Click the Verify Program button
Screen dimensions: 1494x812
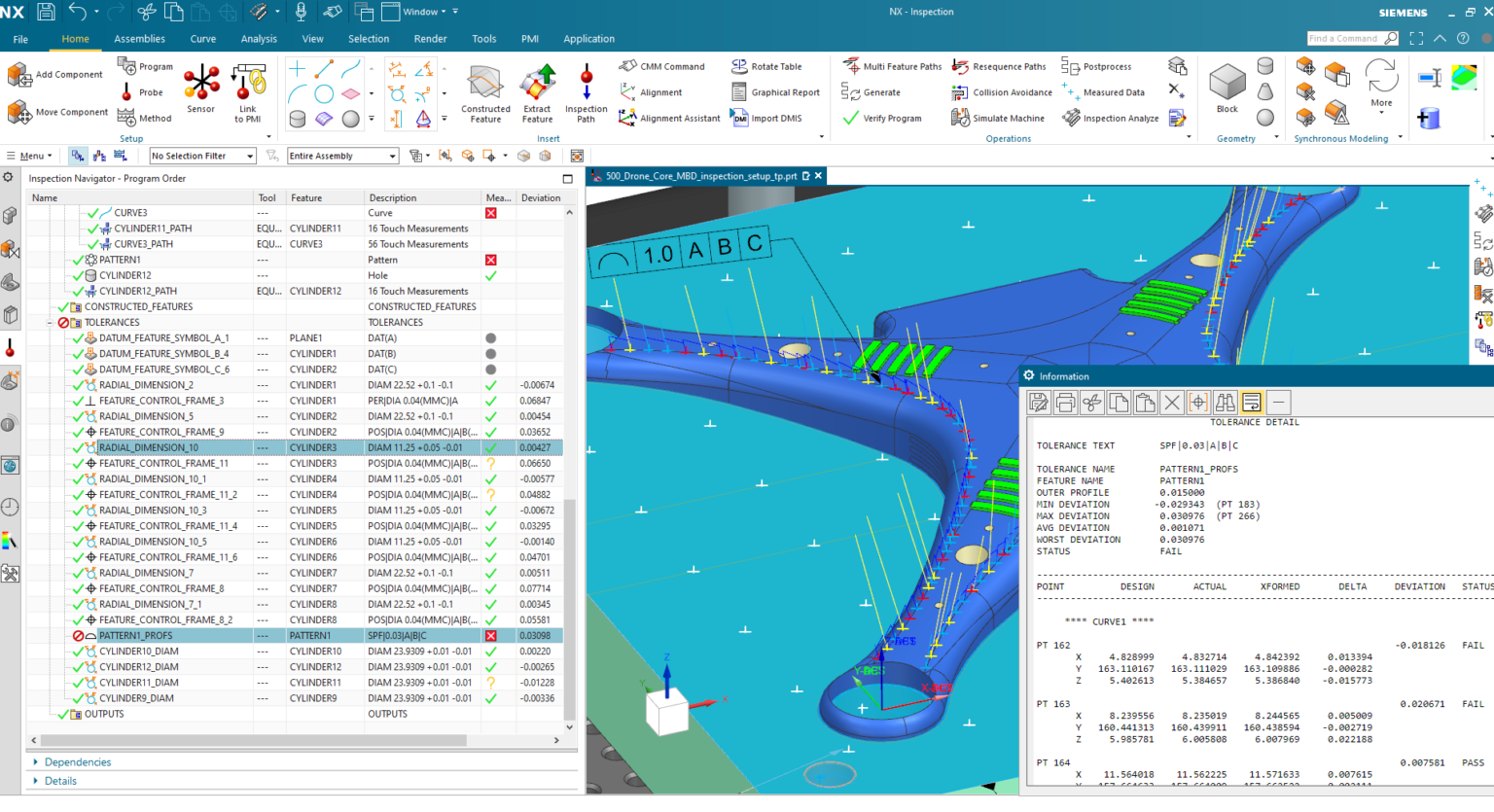[891, 118]
